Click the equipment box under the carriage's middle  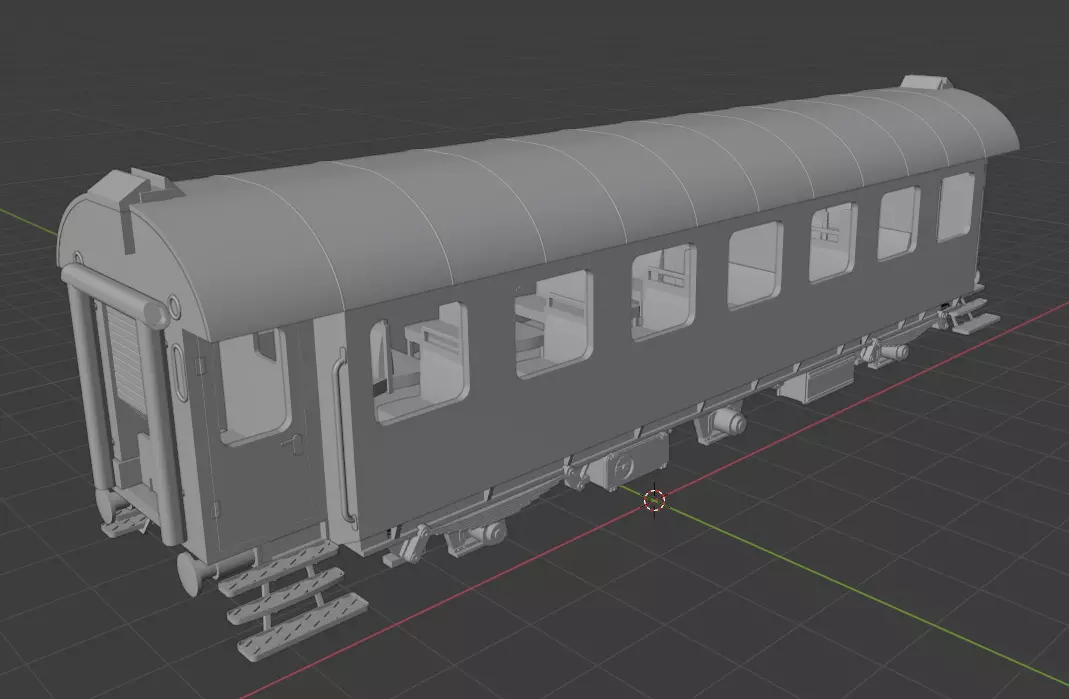pos(629,461)
